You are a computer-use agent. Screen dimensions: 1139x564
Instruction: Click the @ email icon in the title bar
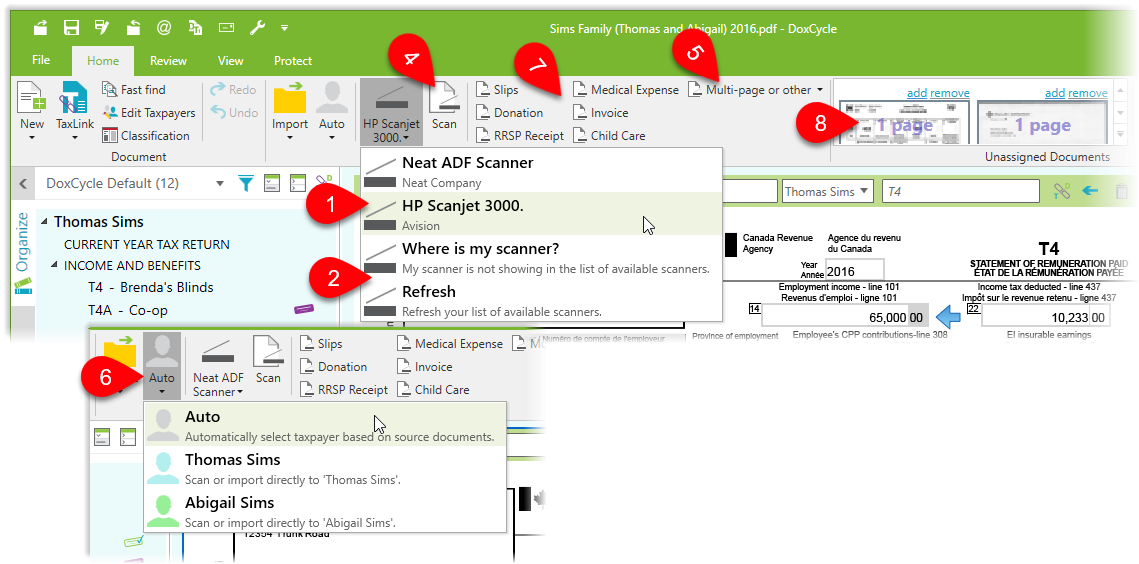click(164, 28)
